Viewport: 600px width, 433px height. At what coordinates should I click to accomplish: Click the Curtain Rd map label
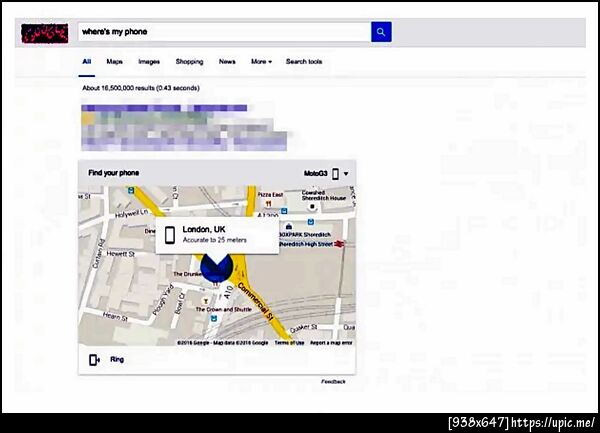pos(99,254)
